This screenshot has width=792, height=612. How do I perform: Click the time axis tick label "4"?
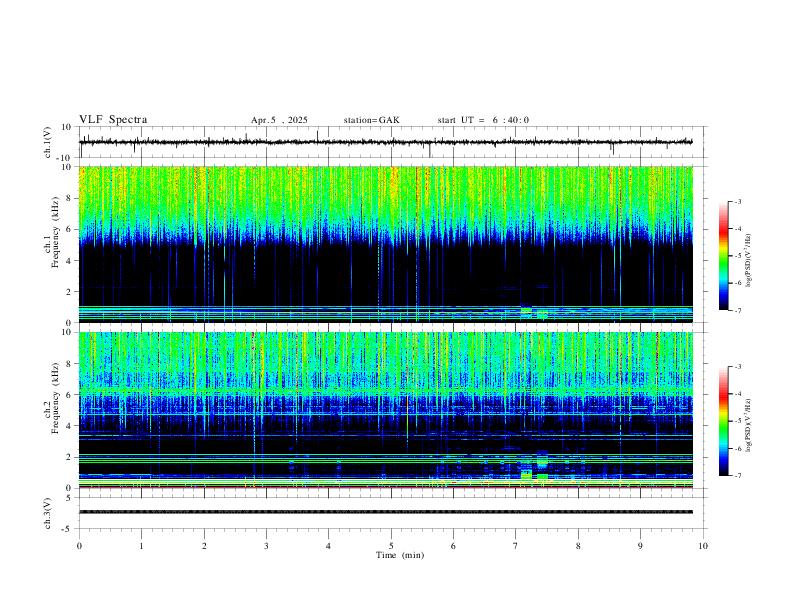[329, 546]
